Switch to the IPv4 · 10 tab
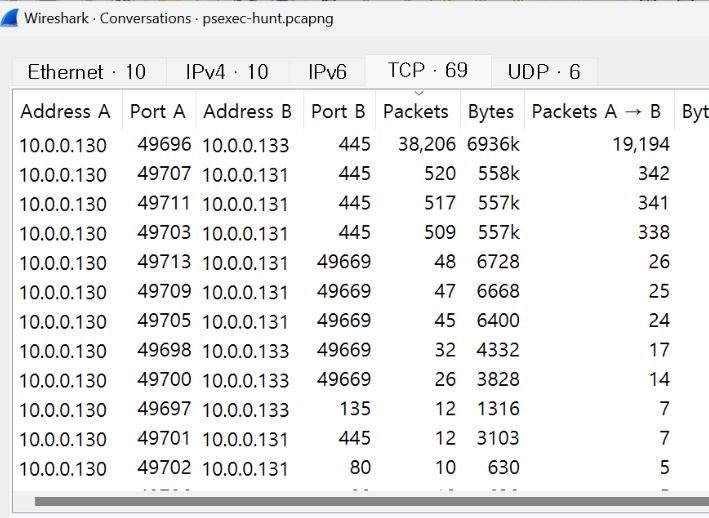The height and width of the screenshot is (518, 709). point(227,72)
